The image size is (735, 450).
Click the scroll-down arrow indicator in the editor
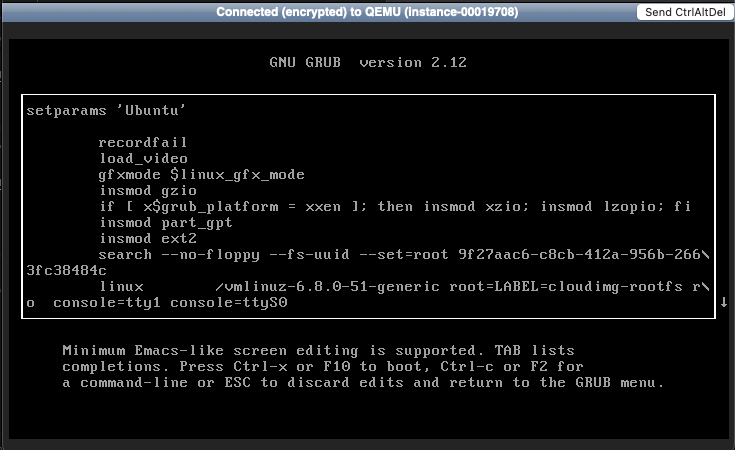[x=723, y=302]
